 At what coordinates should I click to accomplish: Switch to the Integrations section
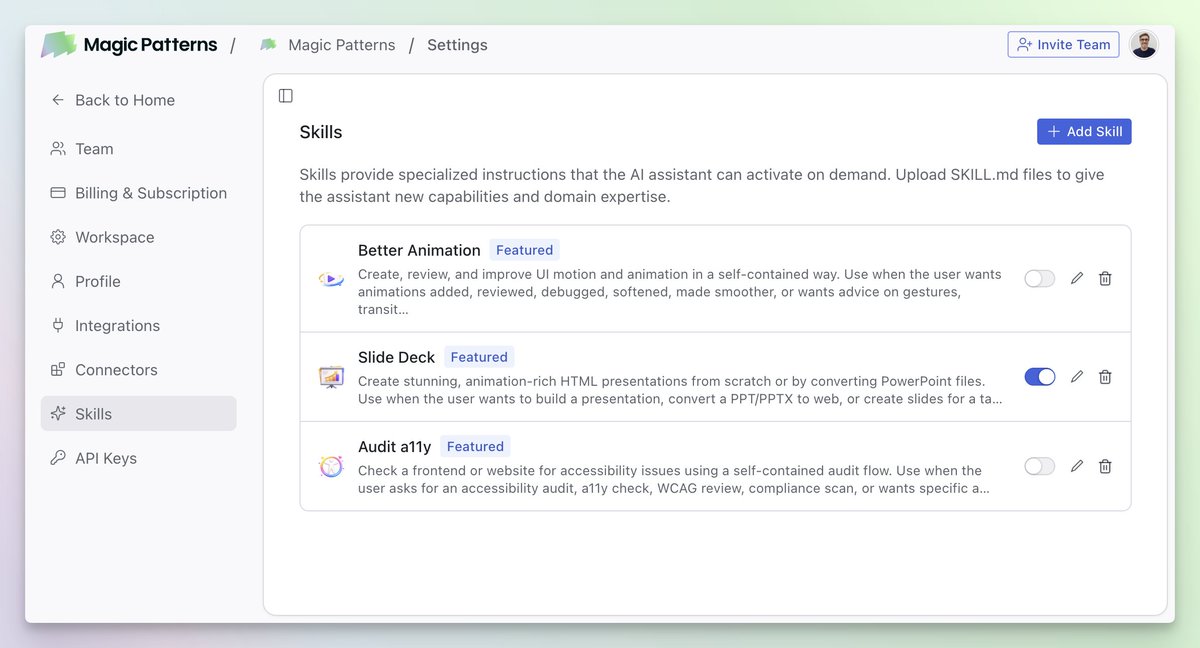(117, 325)
